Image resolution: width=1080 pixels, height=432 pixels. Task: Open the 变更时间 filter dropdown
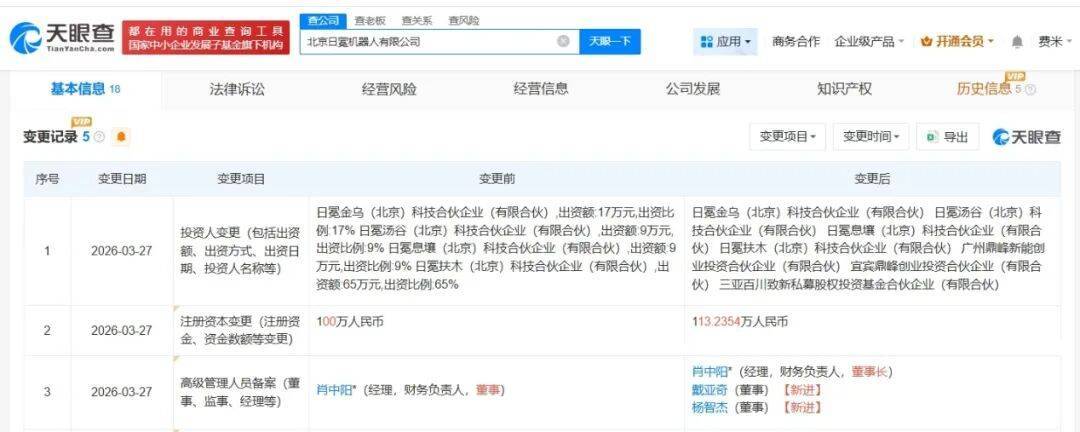click(871, 137)
